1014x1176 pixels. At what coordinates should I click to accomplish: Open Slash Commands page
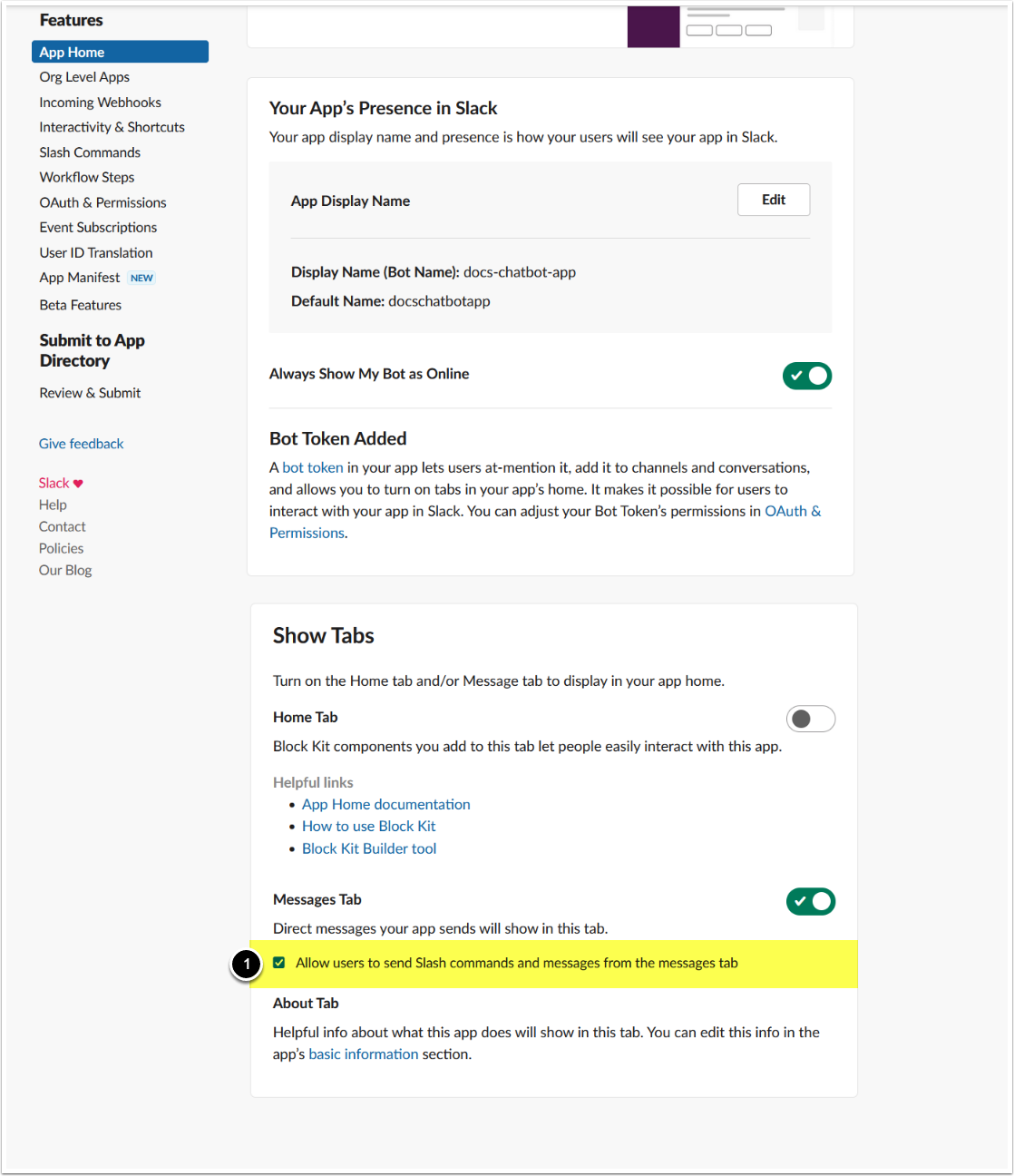click(90, 152)
